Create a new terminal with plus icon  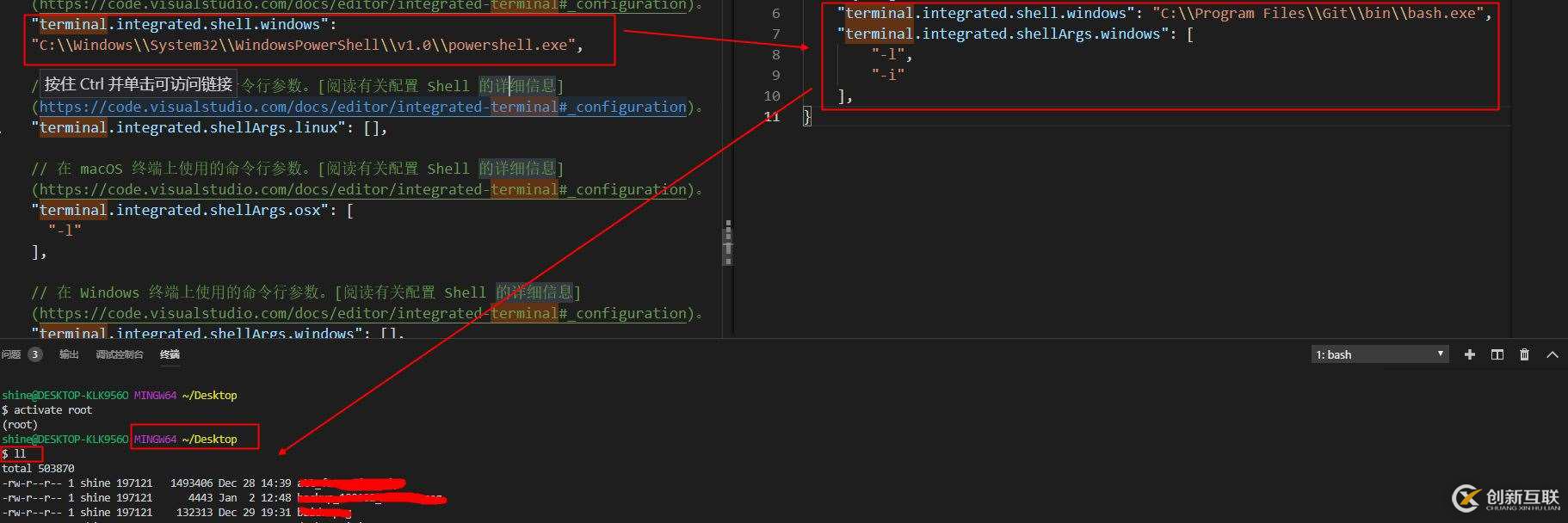(x=1469, y=354)
